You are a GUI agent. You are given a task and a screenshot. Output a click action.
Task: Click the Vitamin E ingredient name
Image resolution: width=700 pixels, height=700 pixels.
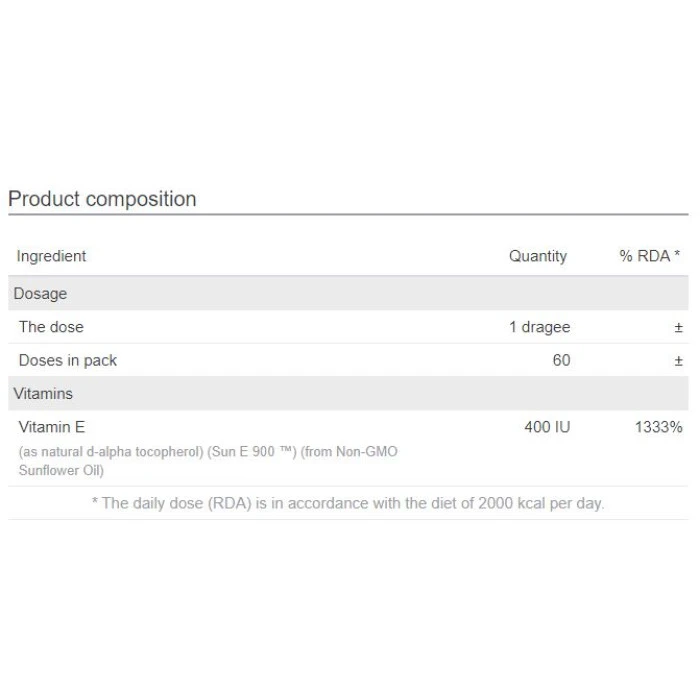pyautogui.click(x=52, y=427)
